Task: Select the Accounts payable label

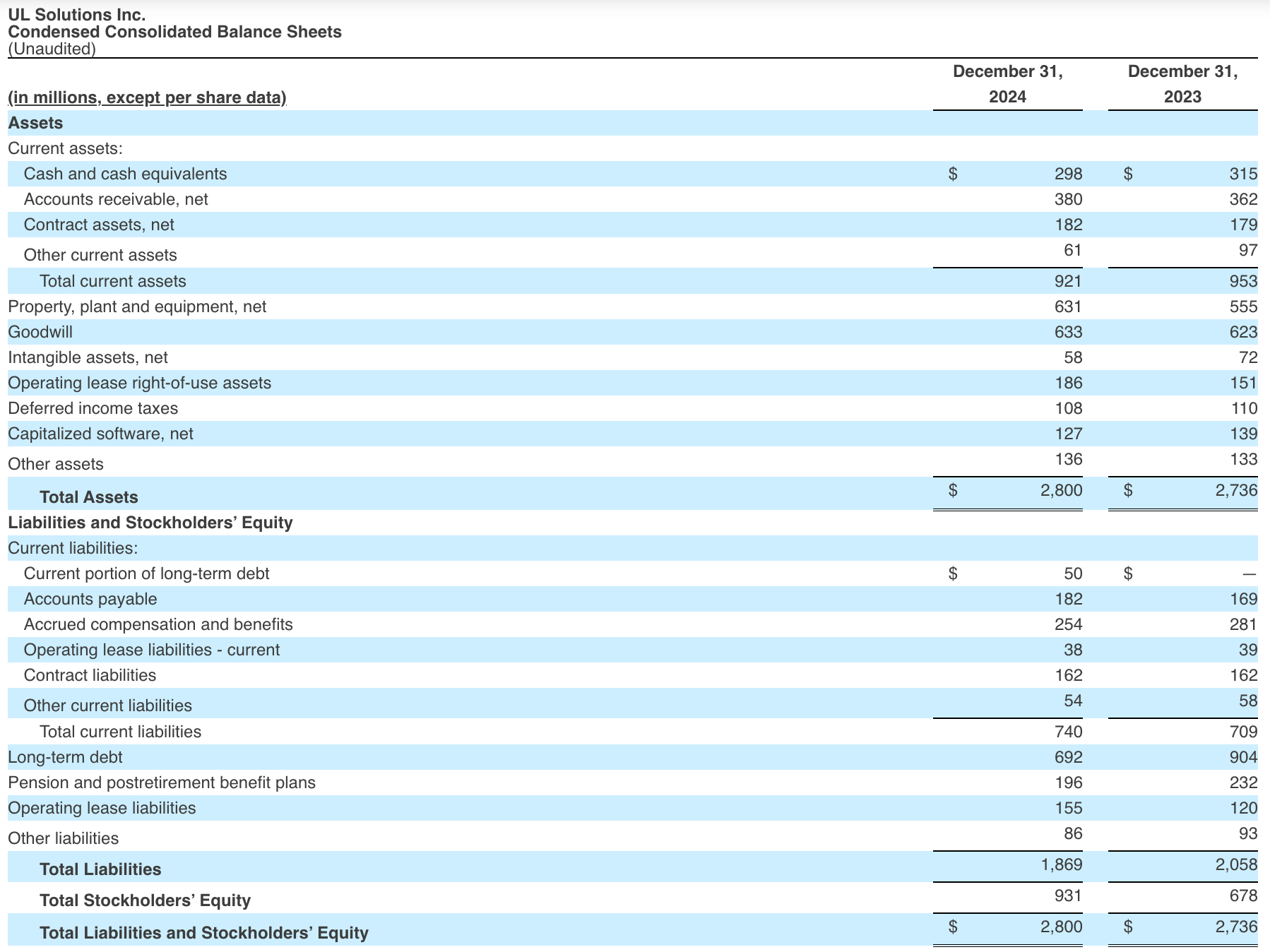Action: [90, 599]
